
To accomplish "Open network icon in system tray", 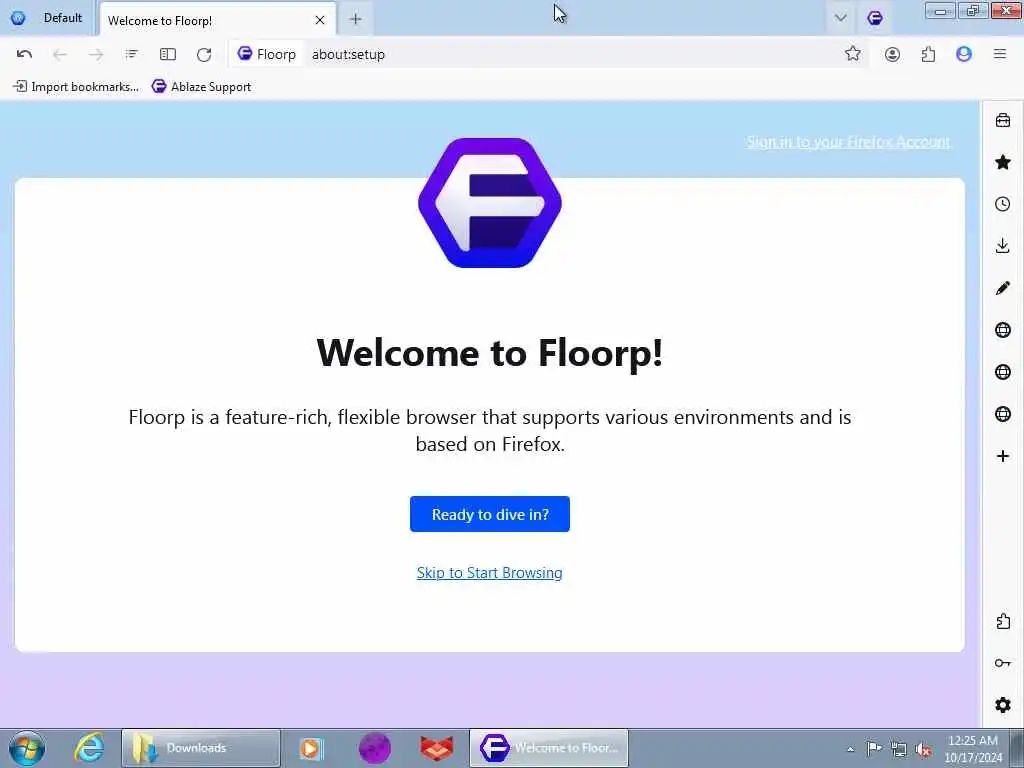I will click(899, 749).
